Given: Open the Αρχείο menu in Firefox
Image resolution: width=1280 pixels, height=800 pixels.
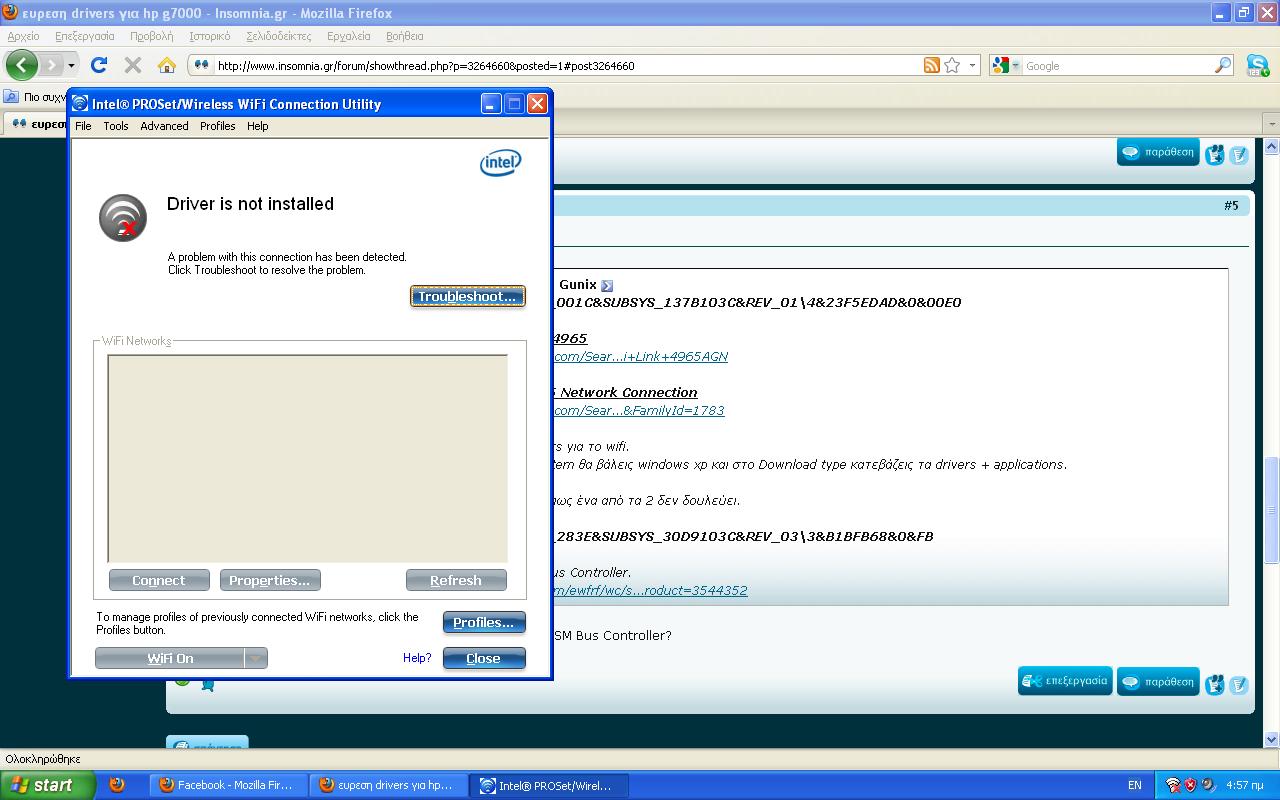Looking at the screenshot, I should (x=23, y=36).
